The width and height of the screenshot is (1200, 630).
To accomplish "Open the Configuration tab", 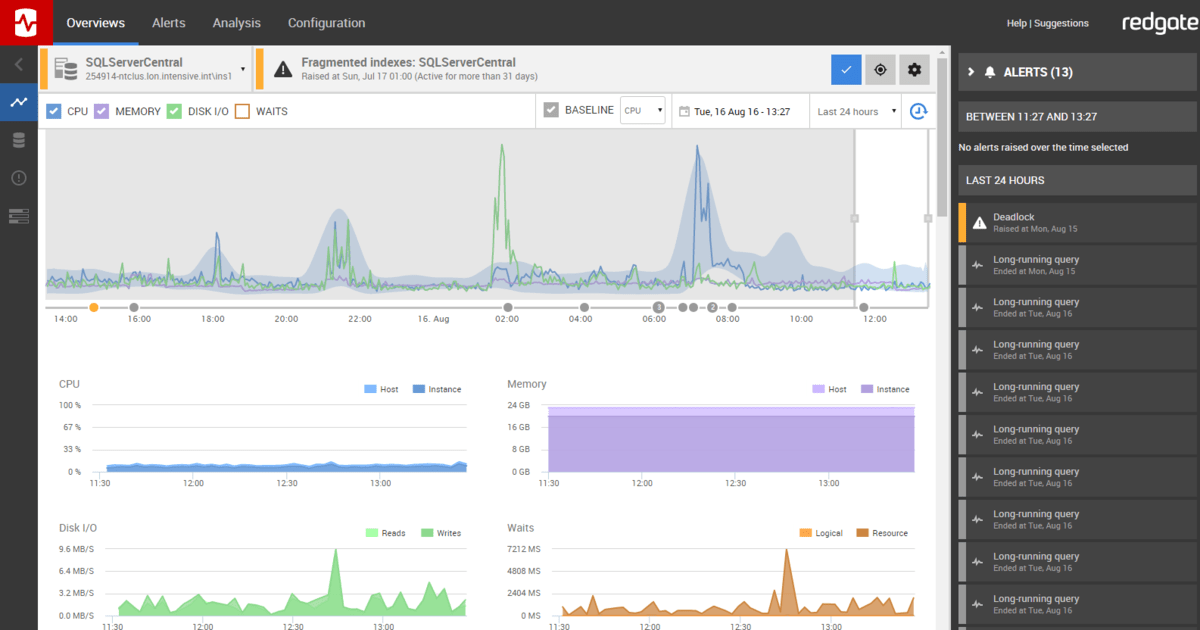I will pyautogui.click(x=325, y=22).
